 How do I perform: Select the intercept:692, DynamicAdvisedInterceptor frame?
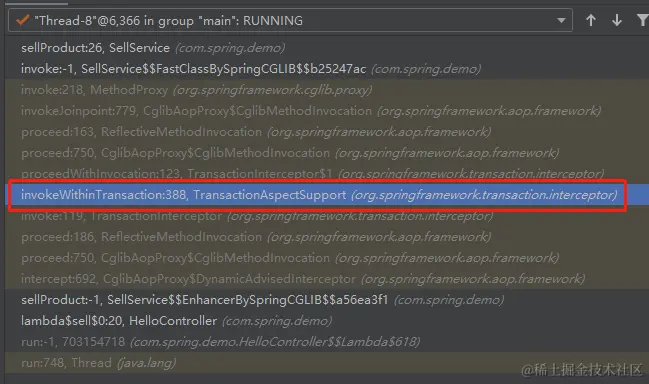tap(327, 279)
